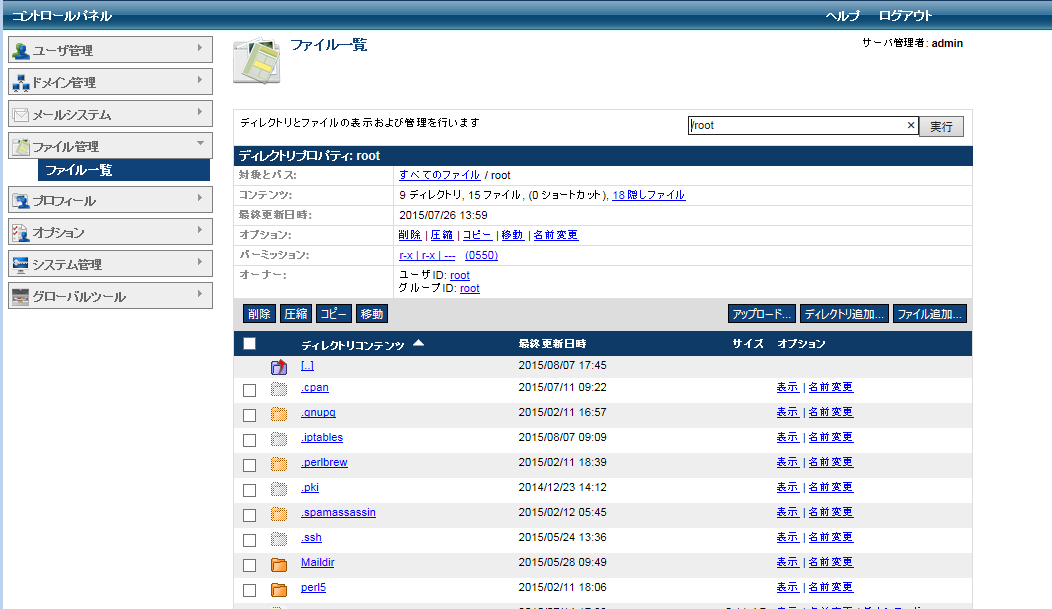1052x609 pixels.
Task: Click the オプション sidebar icon
Action: (21, 233)
